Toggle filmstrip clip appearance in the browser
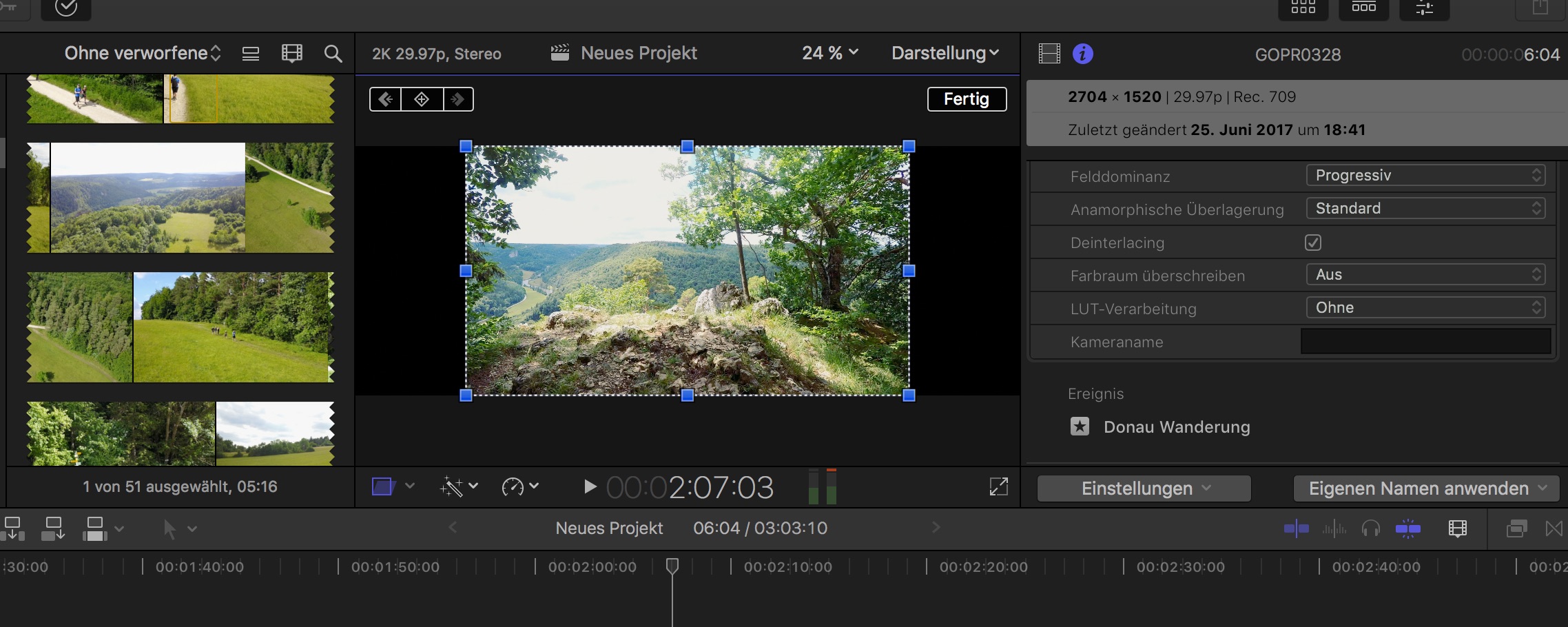The image size is (1568, 627). click(x=292, y=54)
